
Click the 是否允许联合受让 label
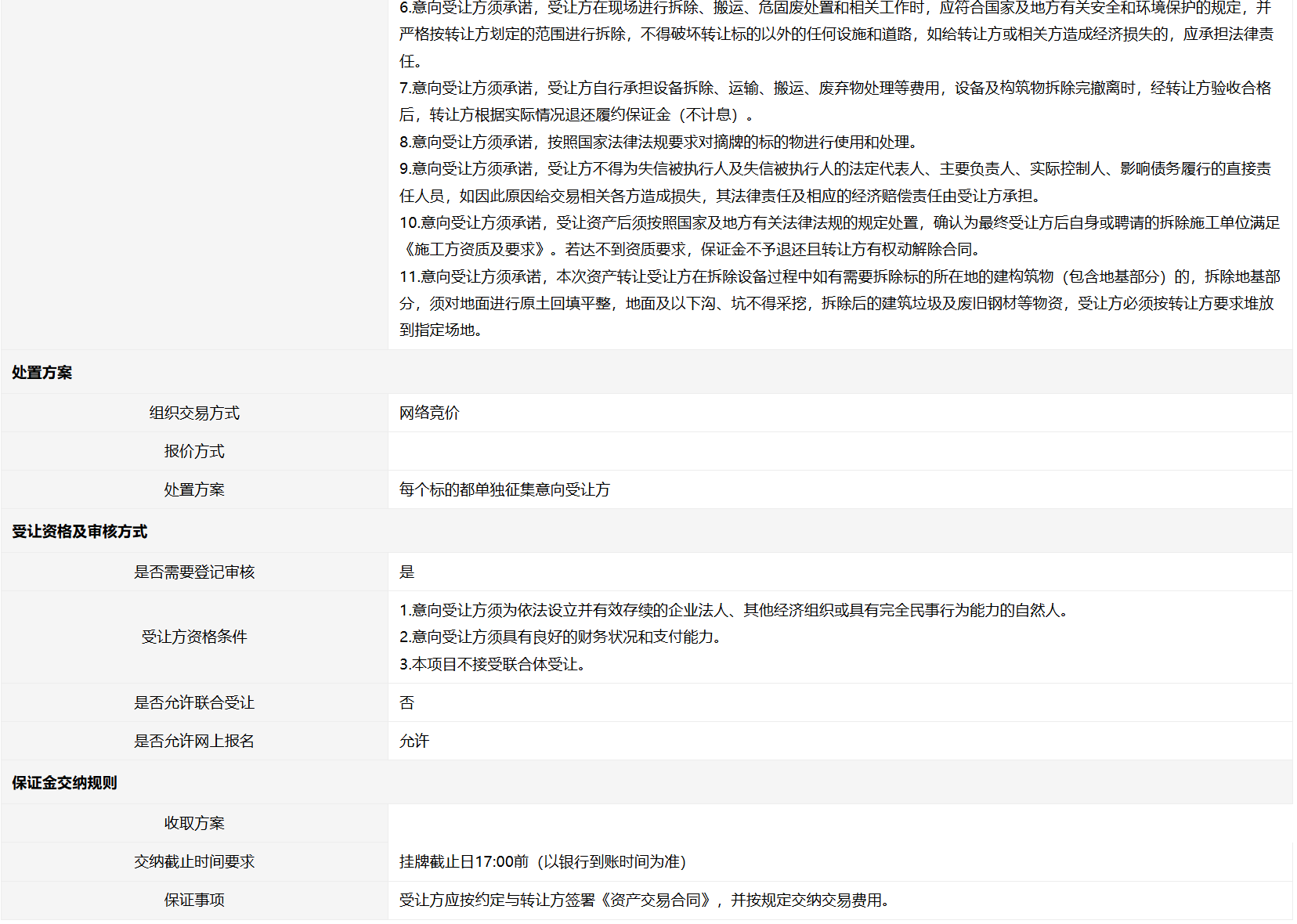tap(194, 702)
